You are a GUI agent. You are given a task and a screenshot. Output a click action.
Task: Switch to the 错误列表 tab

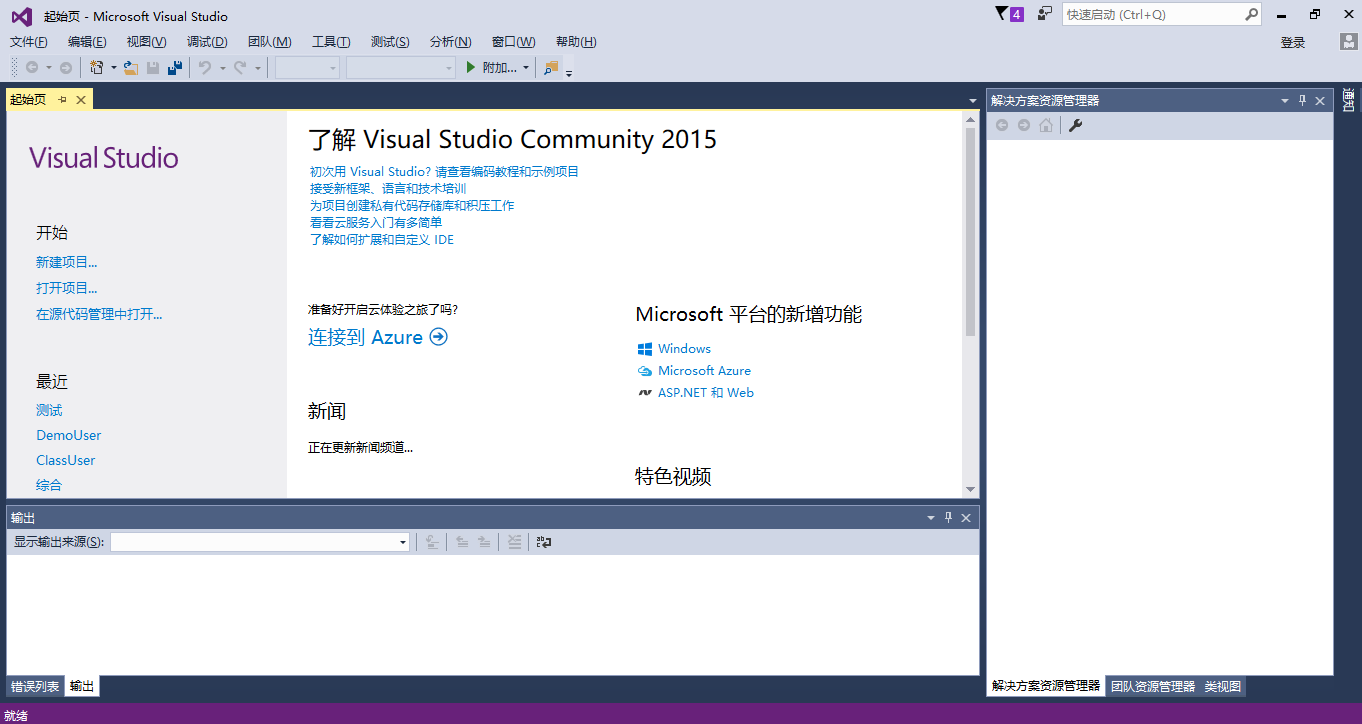35,687
